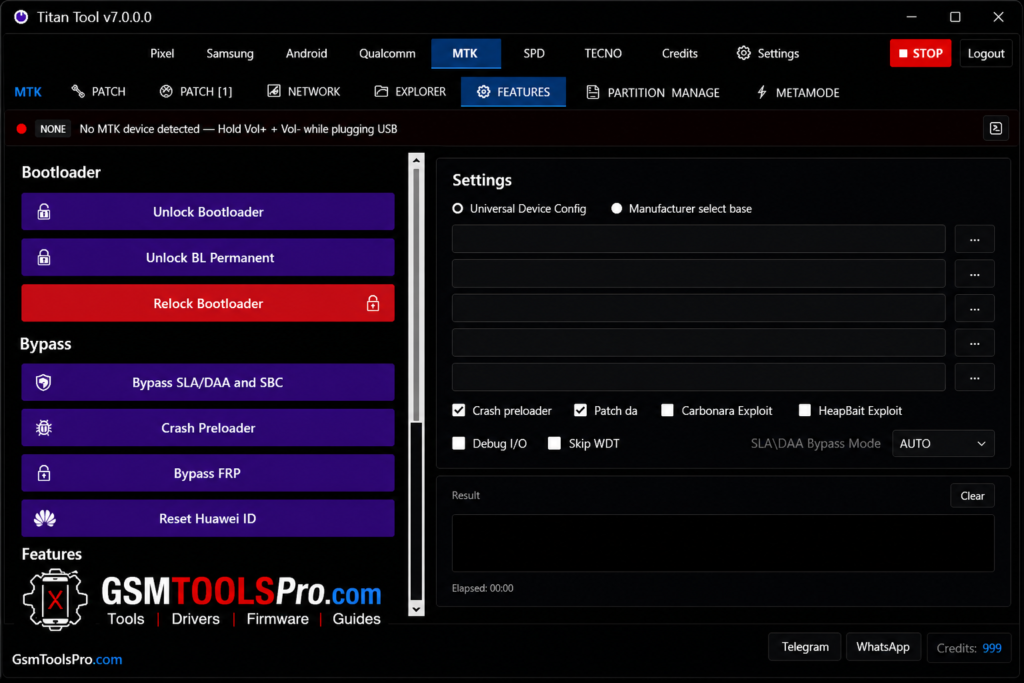Click the Huawei logo icon on Reset Huawei ID
This screenshot has width=1024, height=683.
[x=44, y=518]
